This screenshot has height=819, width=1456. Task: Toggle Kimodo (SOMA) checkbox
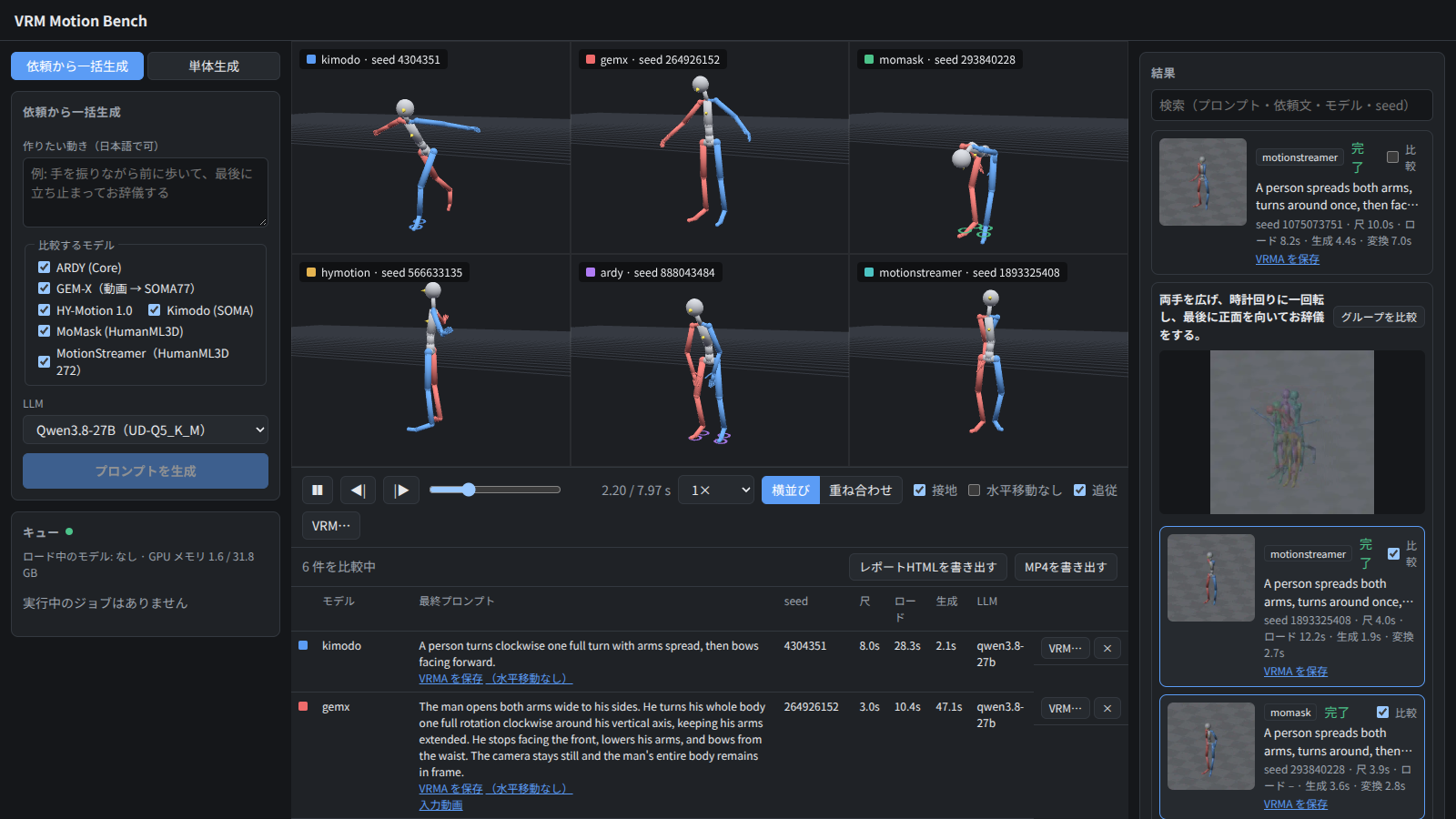click(x=154, y=310)
